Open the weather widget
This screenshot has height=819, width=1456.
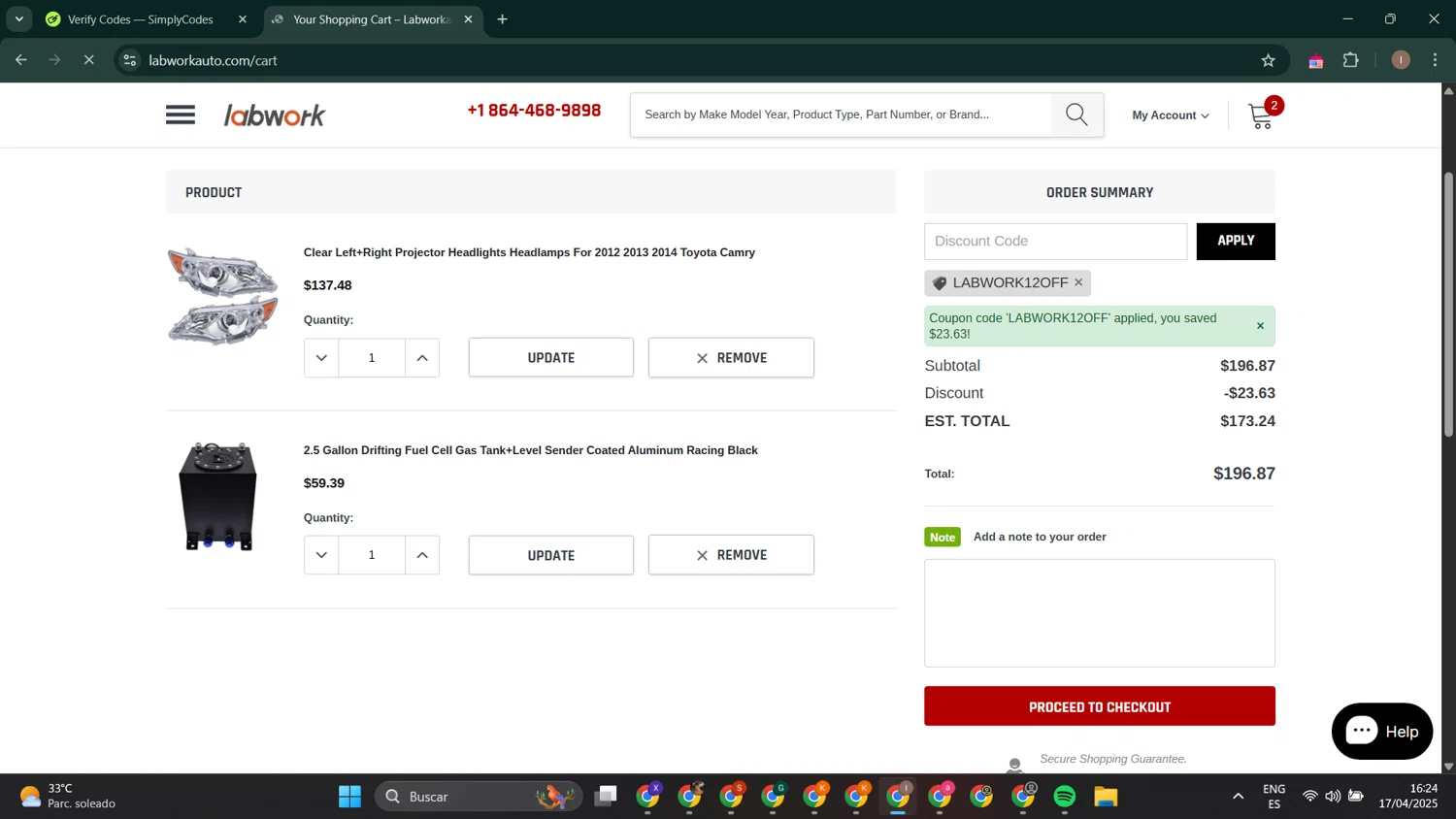pyautogui.click(x=68, y=797)
